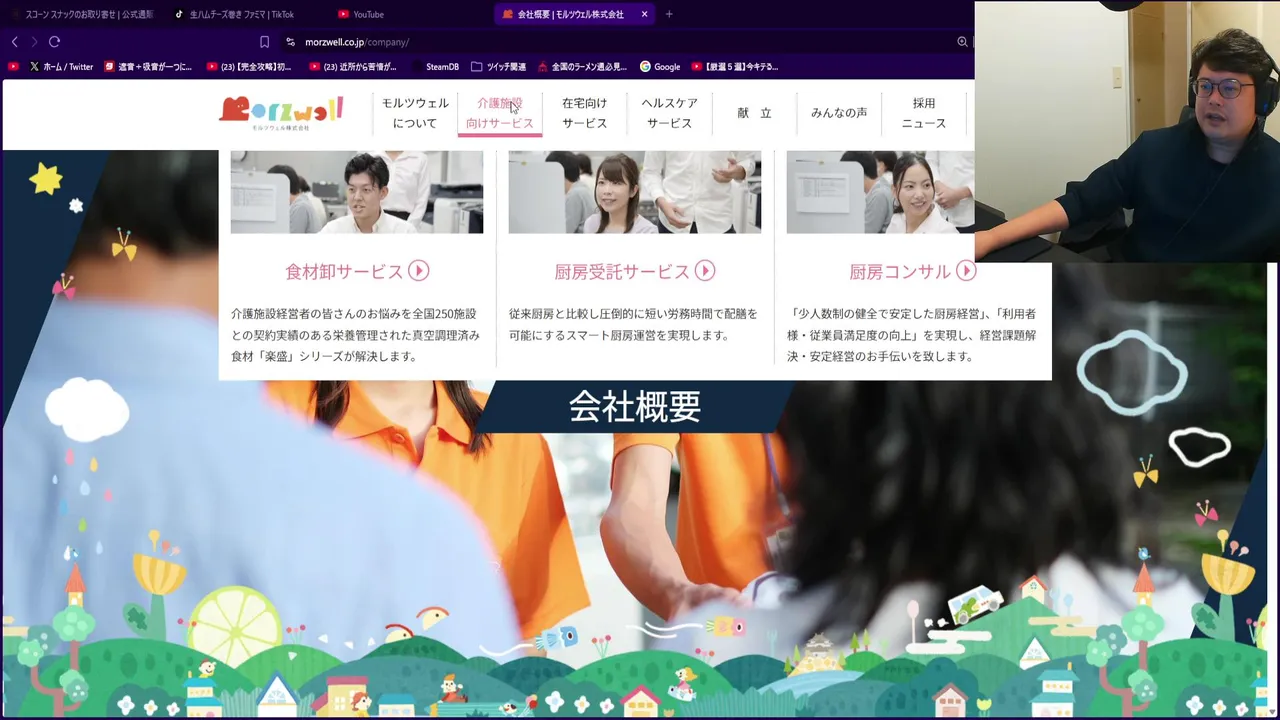Image resolution: width=1280 pixels, height=720 pixels.
Task: Click the arrow icon beside 厨房受託サービス
Action: pos(705,271)
